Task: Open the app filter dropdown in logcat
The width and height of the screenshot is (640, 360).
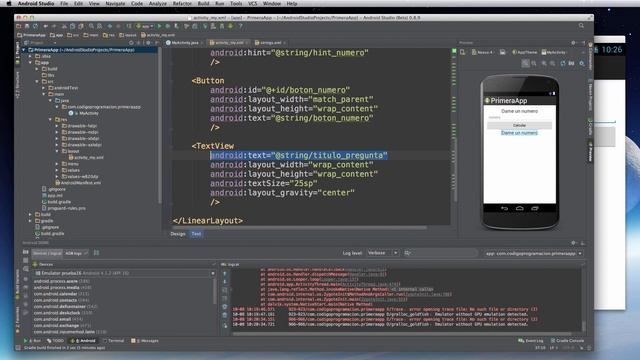Action: pos(533,253)
